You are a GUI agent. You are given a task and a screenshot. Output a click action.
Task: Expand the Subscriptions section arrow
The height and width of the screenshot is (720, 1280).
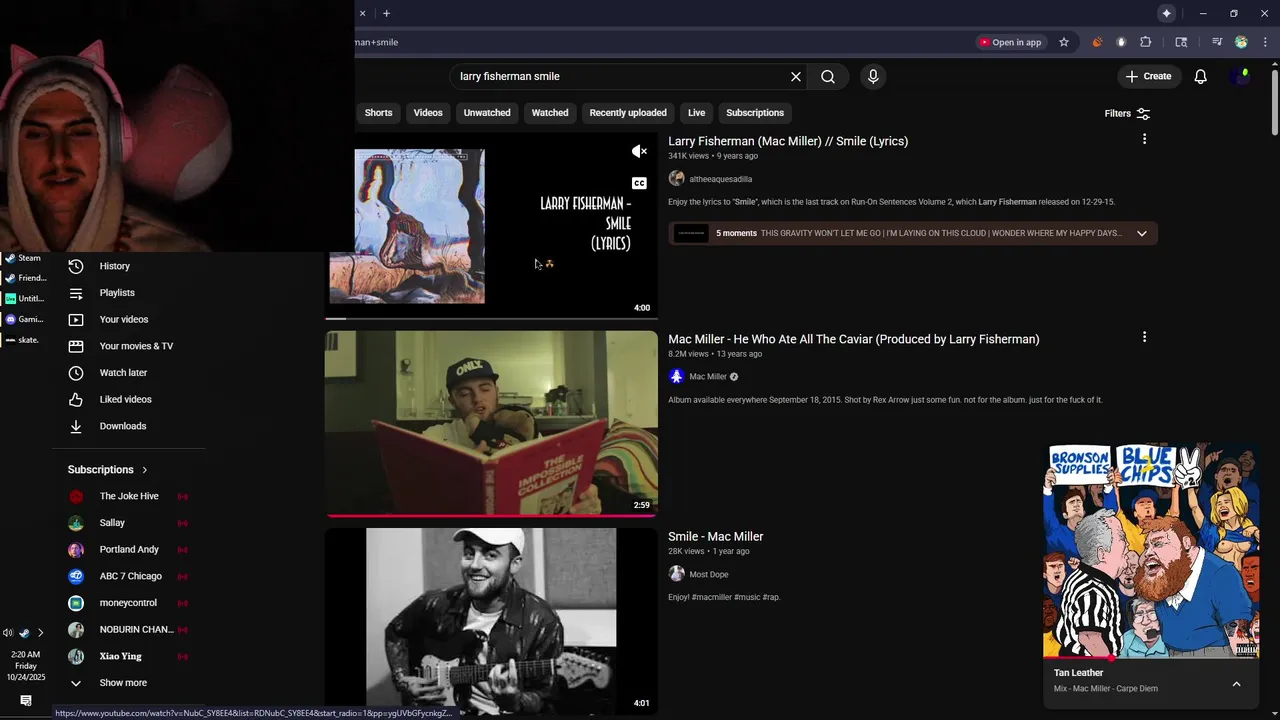pyautogui.click(x=144, y=470)
